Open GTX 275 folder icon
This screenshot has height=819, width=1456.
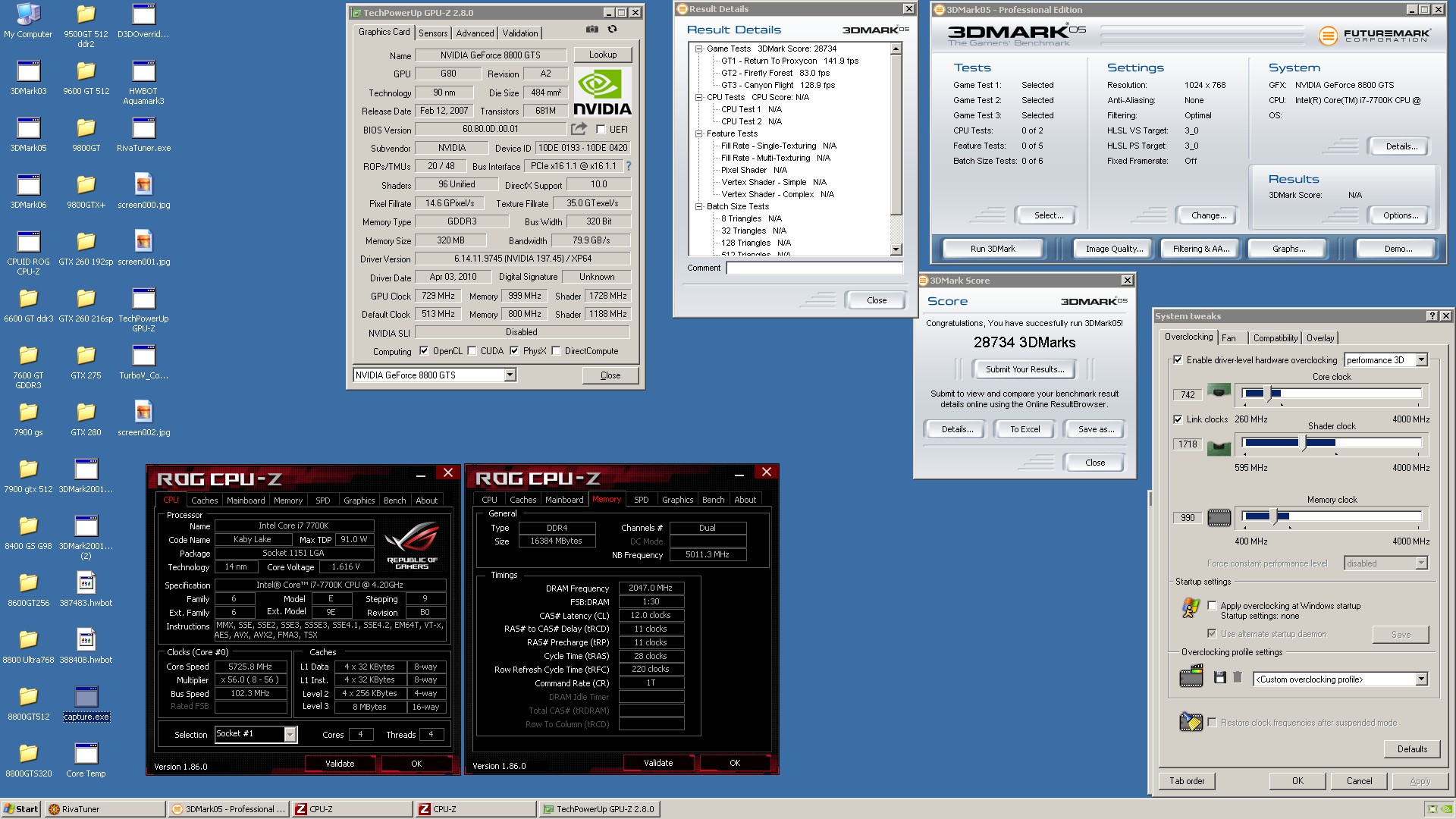(86, 362)
